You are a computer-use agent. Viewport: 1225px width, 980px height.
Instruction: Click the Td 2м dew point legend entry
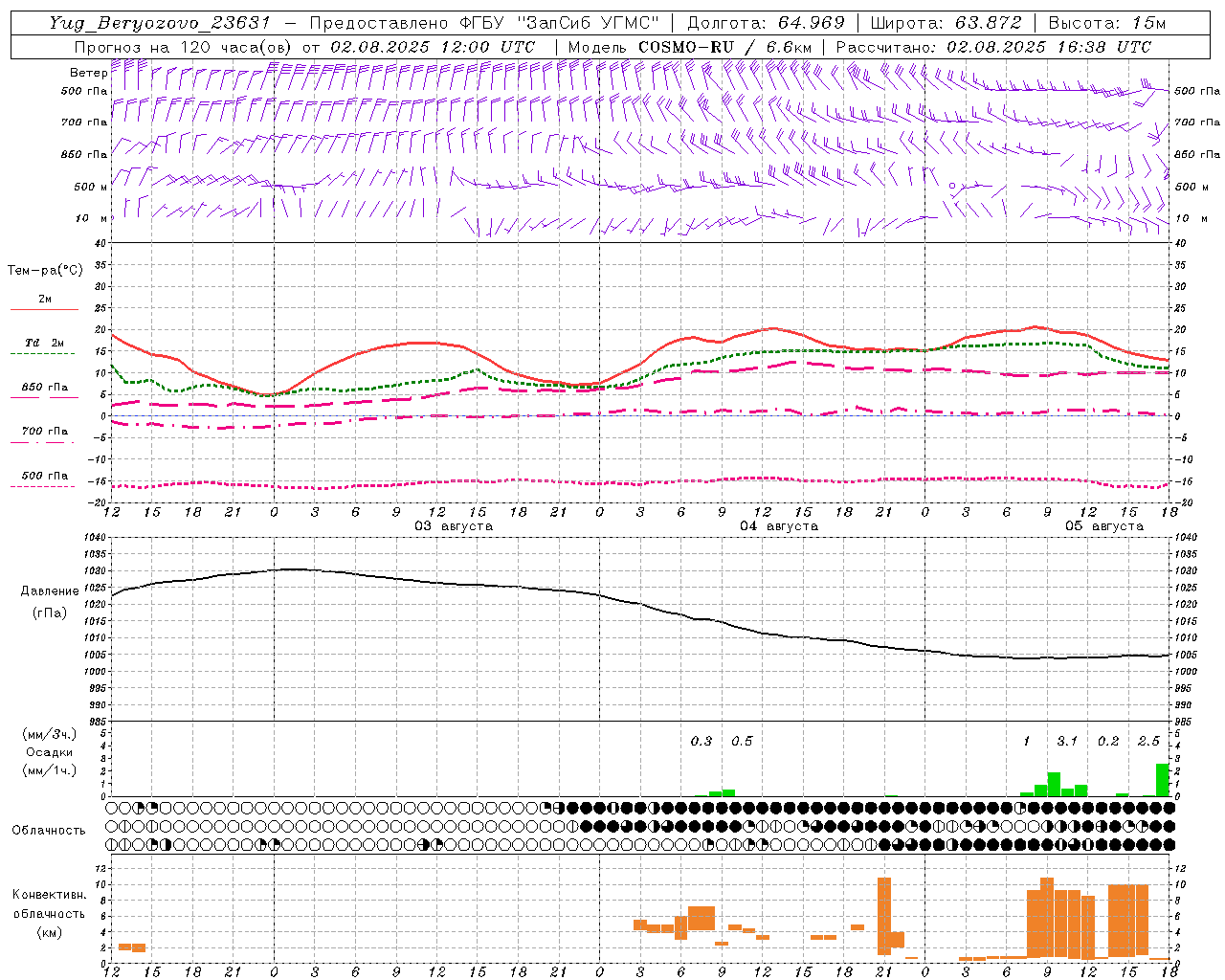44,343
